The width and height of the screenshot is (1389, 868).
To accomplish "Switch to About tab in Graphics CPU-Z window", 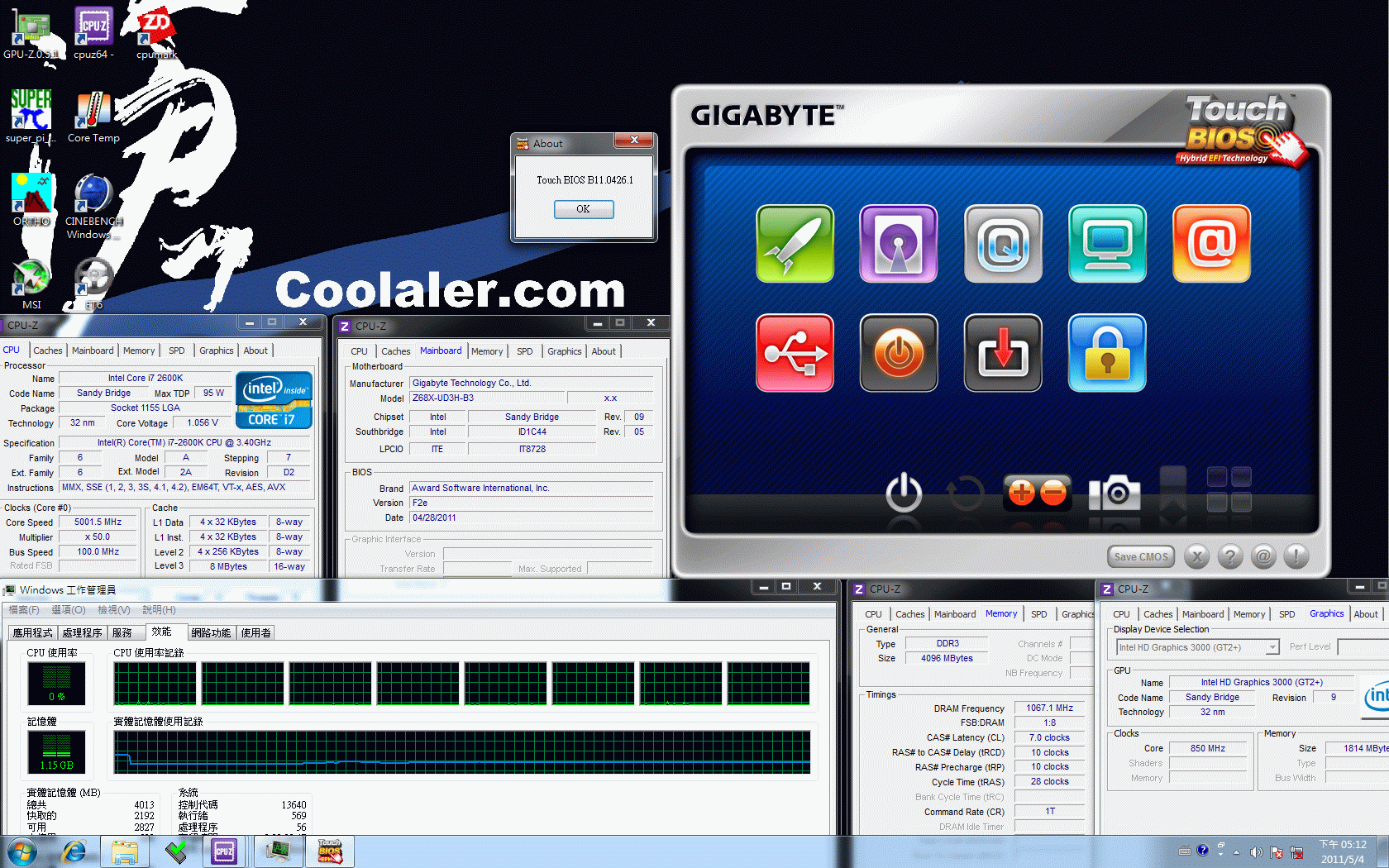I will (x=1366, y=614).
